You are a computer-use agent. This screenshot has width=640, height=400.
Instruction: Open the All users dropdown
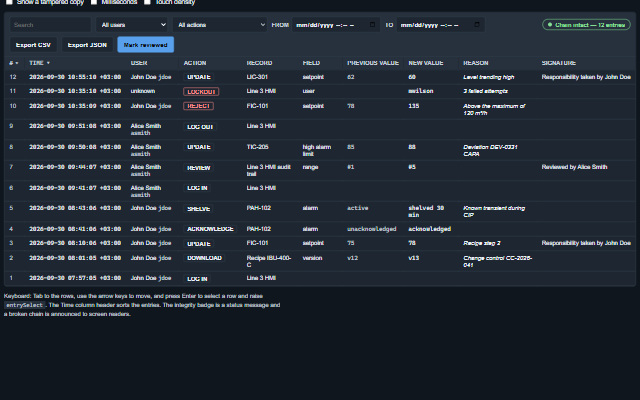[x=132, y=25]
